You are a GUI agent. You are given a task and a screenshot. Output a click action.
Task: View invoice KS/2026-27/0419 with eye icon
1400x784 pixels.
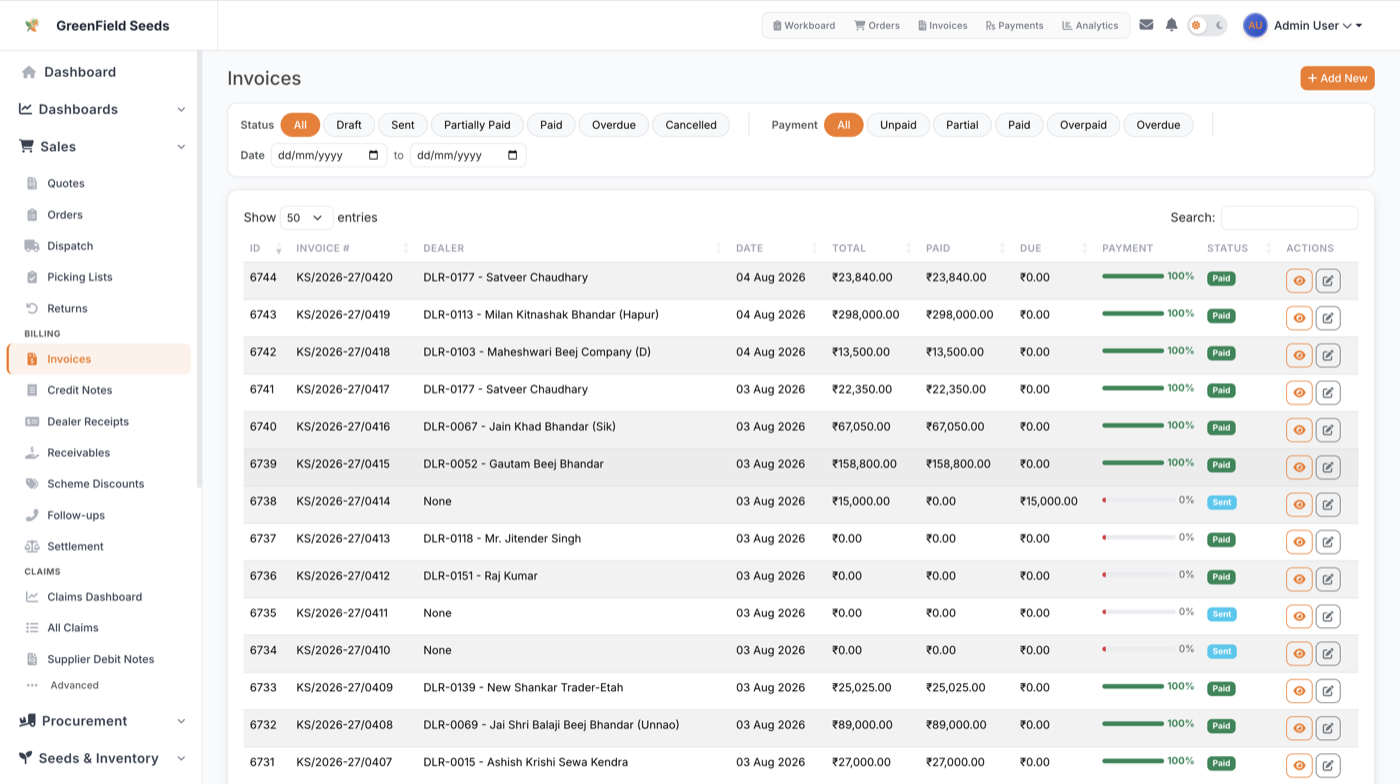pos(1299,318)
